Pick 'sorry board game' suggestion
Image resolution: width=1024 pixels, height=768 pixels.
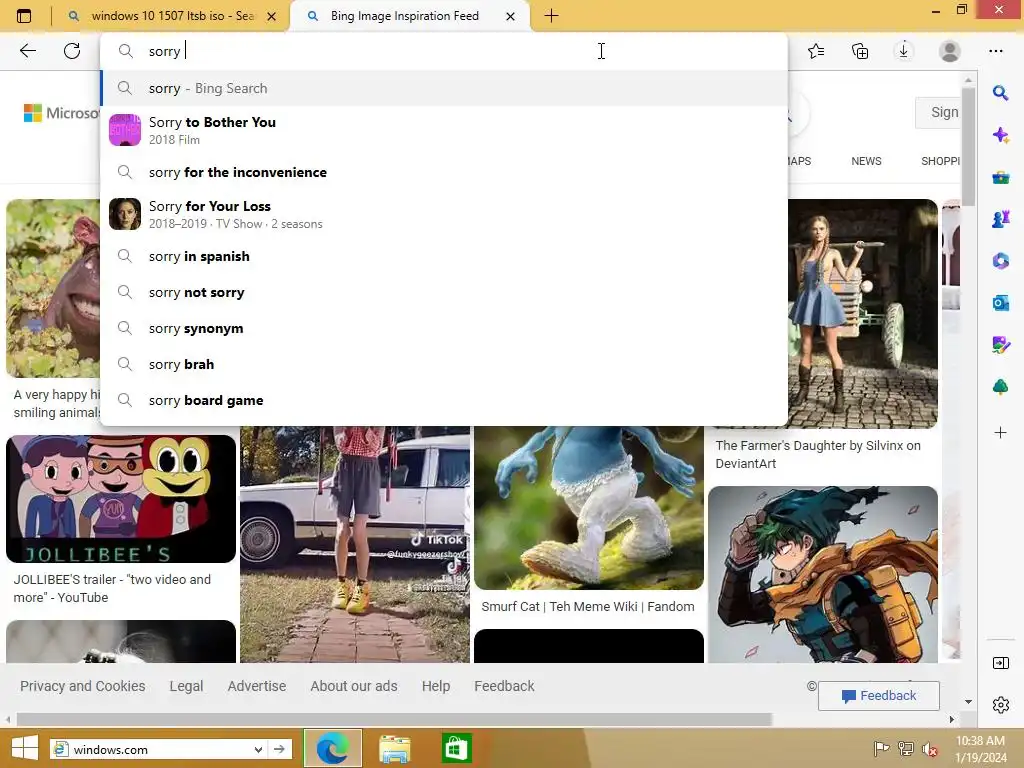pyautogui.click(x=444, y=400)
